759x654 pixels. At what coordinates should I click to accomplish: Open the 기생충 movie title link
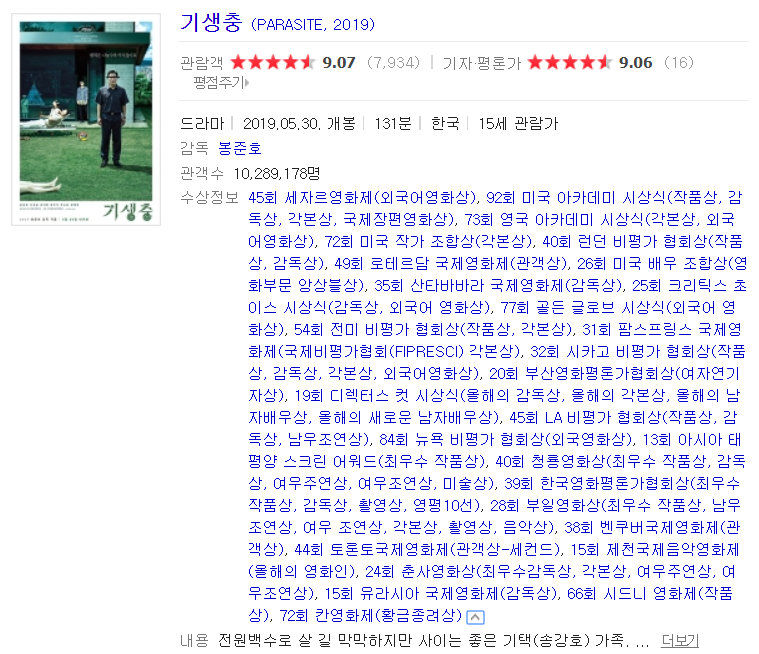(211, 23)
